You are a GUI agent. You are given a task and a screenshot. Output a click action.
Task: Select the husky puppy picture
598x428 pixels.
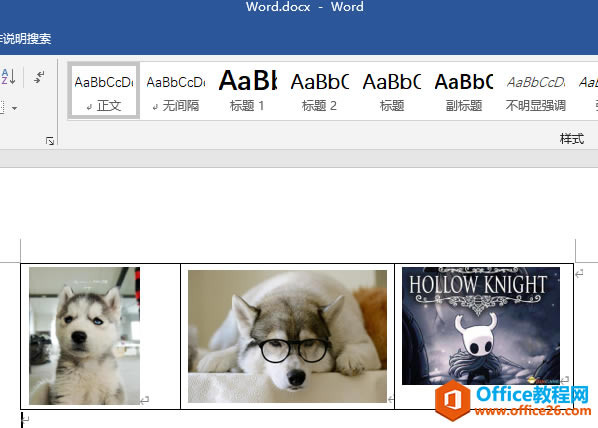[84, 336]
